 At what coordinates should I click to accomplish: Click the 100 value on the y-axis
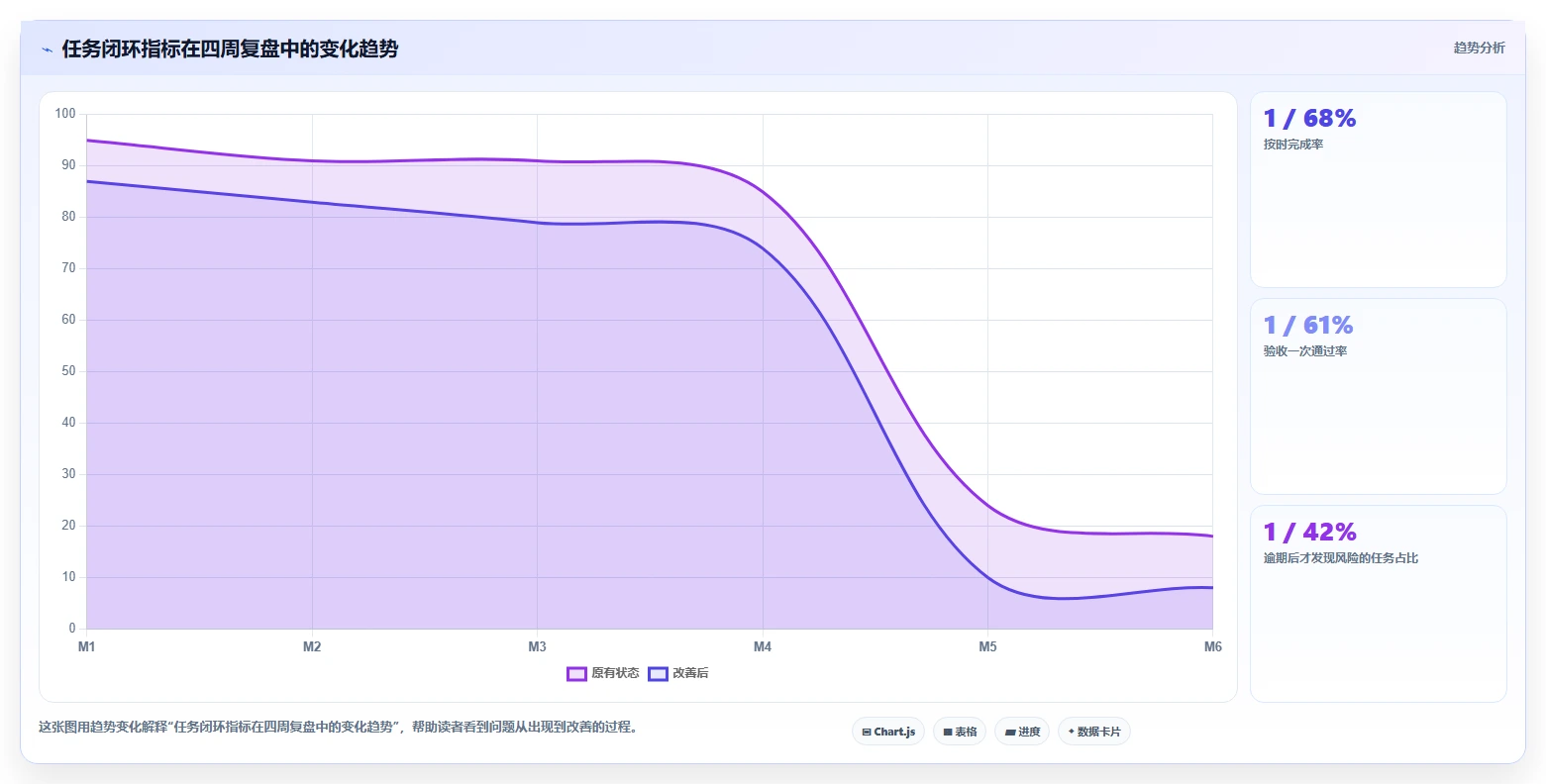[x=65, y=114]
